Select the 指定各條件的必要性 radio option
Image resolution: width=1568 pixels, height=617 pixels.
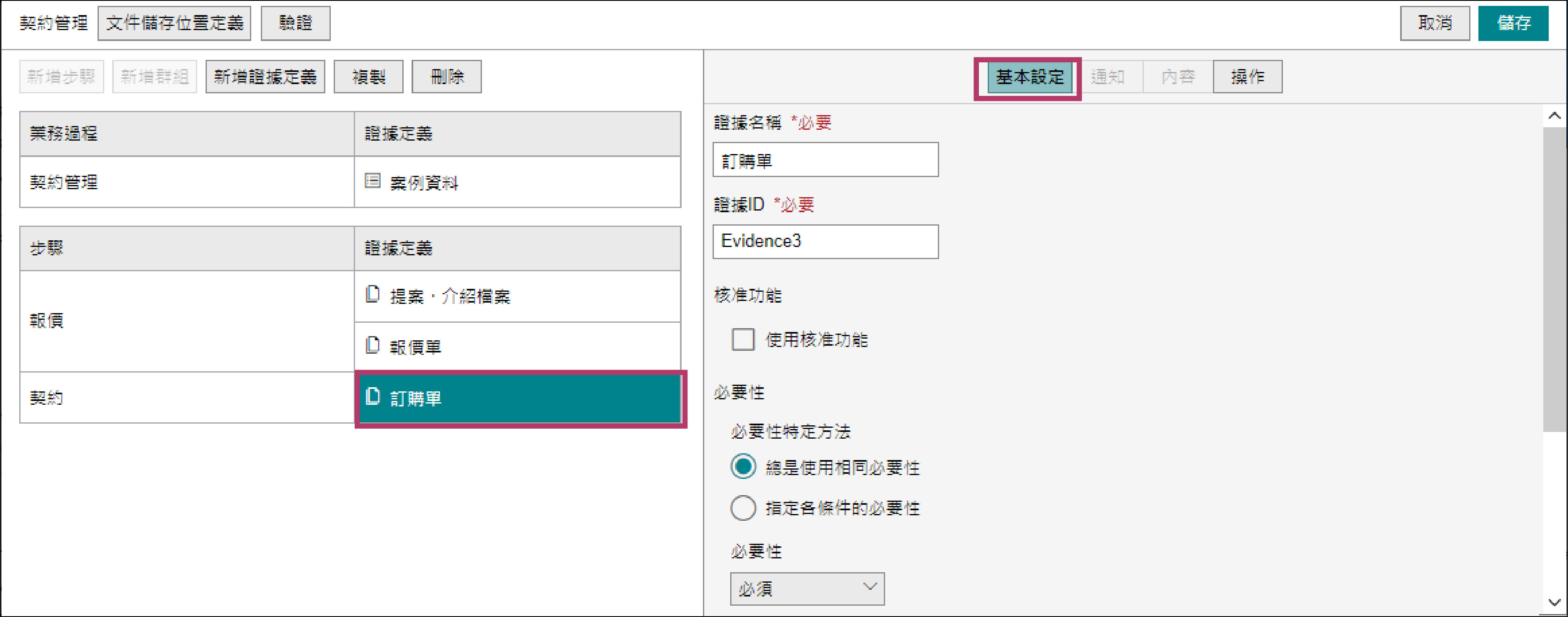pyautogui.click(x=743, y=507)
